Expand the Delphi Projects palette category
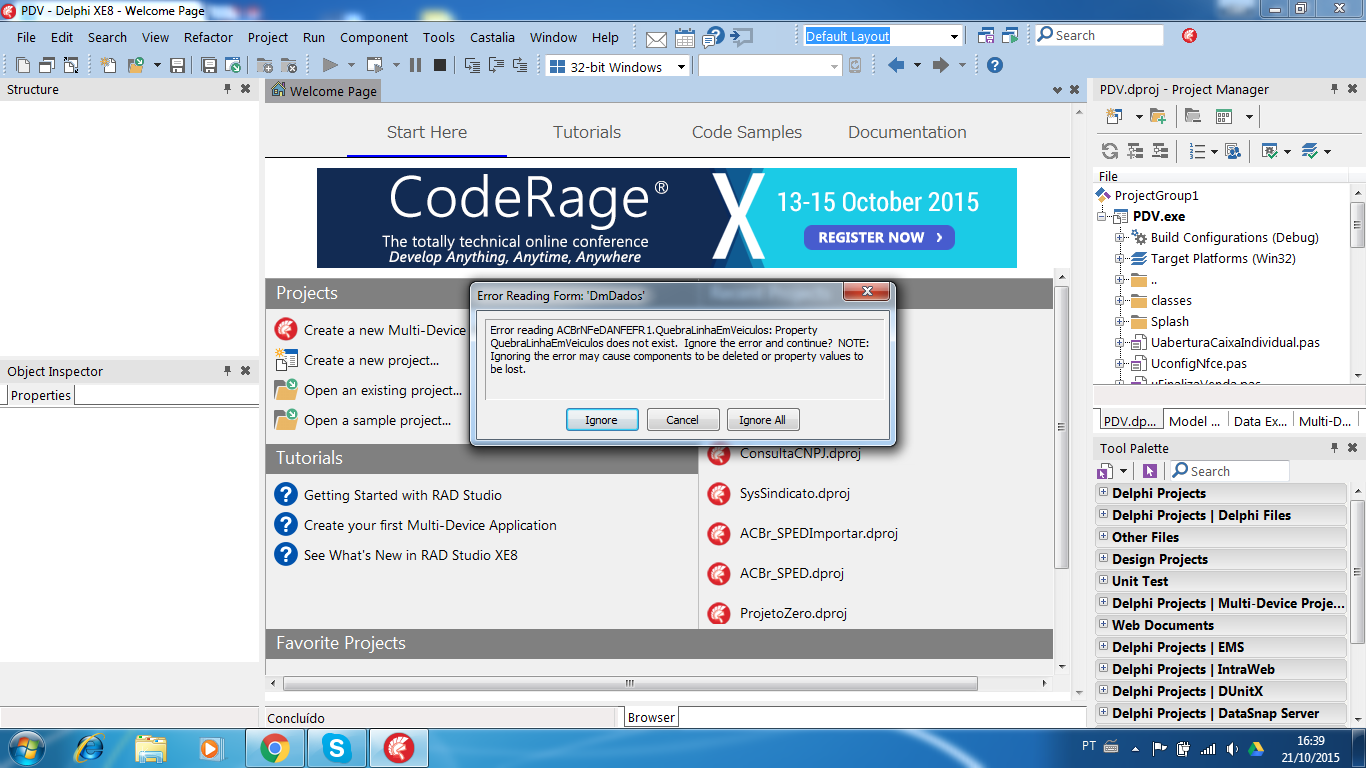 [1104, 493]
